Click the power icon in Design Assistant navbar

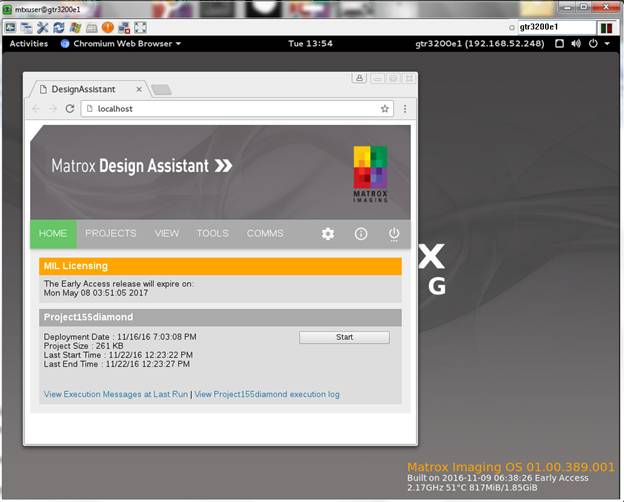(x=394, y=234)
